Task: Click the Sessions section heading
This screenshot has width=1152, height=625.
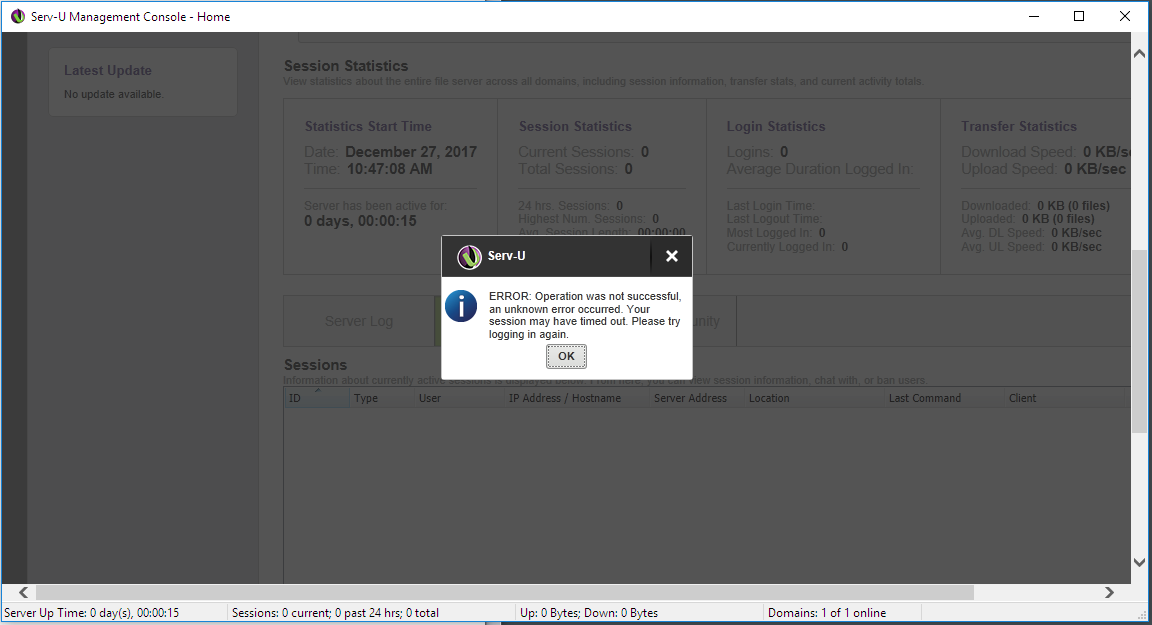Action: click(315, 365)
